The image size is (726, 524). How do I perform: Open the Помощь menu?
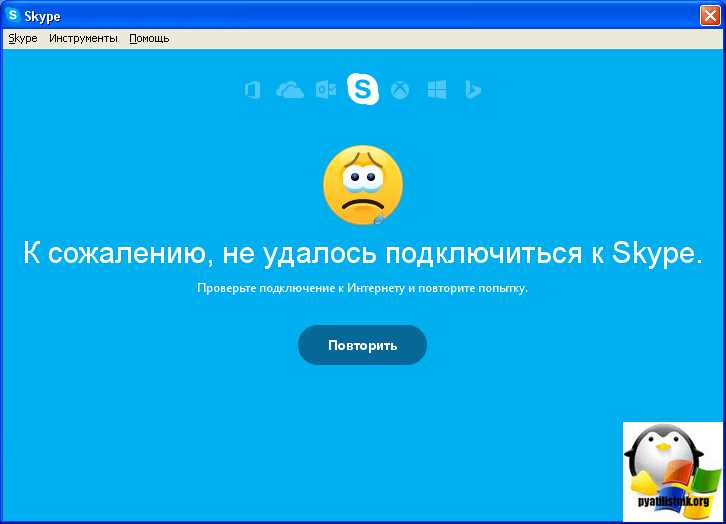[149, 38]
